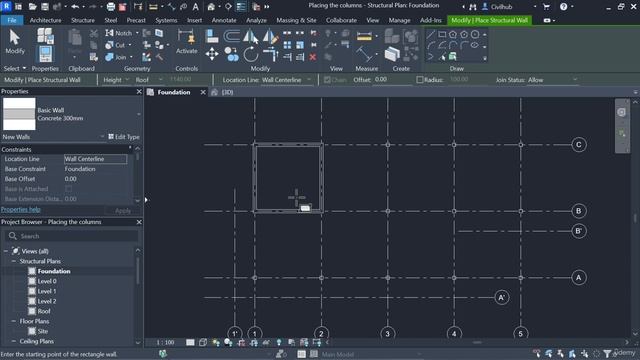Click the 1 : 100 view scale
Image resolution: width=640 pixels, height=360 pixels.
tap(165, 342)
